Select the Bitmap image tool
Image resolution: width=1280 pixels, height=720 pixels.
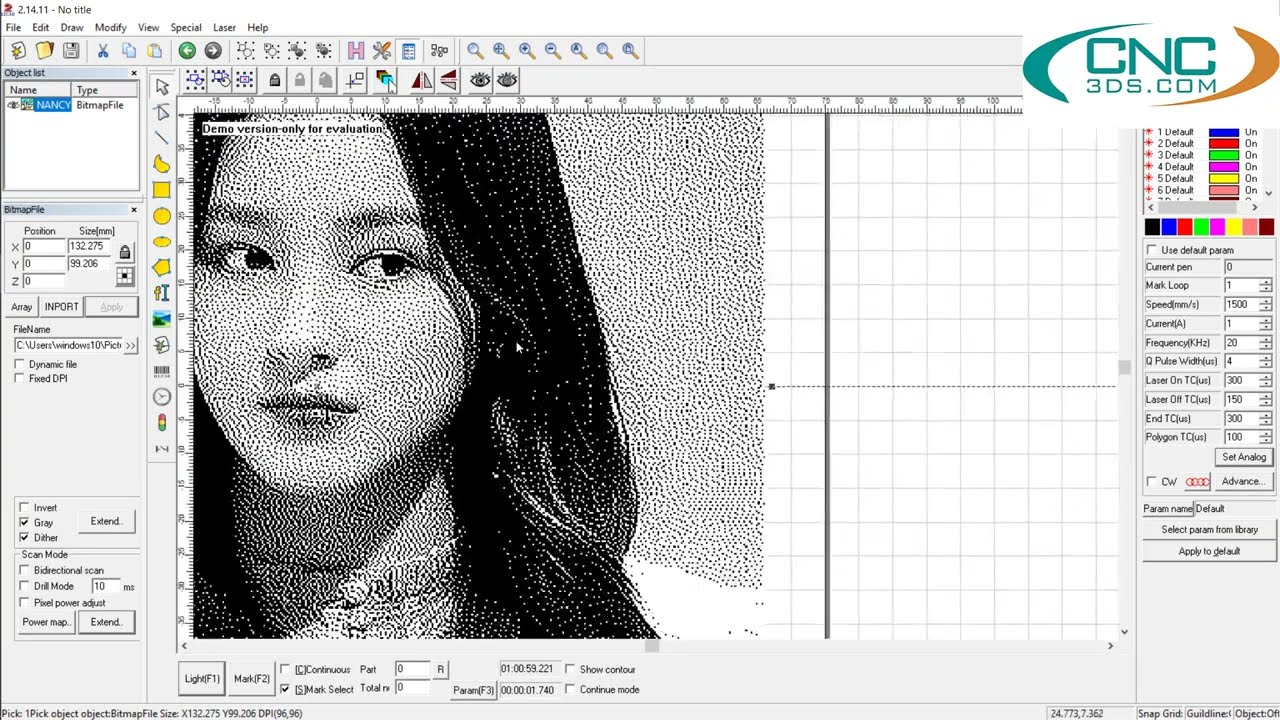pos(162,320)
